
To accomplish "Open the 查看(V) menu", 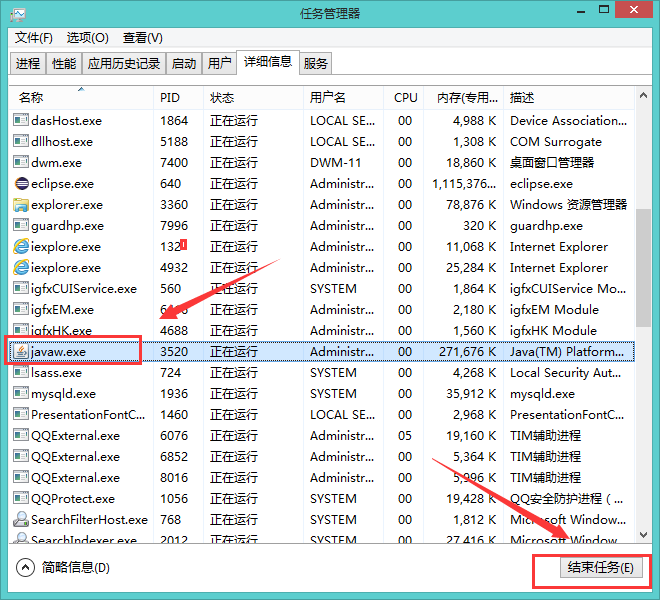I will pyautogui.click(x=143, y=38).
